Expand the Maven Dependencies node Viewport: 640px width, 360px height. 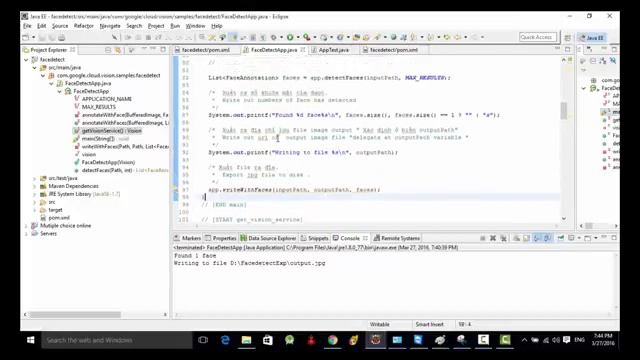tap(35, 186)
